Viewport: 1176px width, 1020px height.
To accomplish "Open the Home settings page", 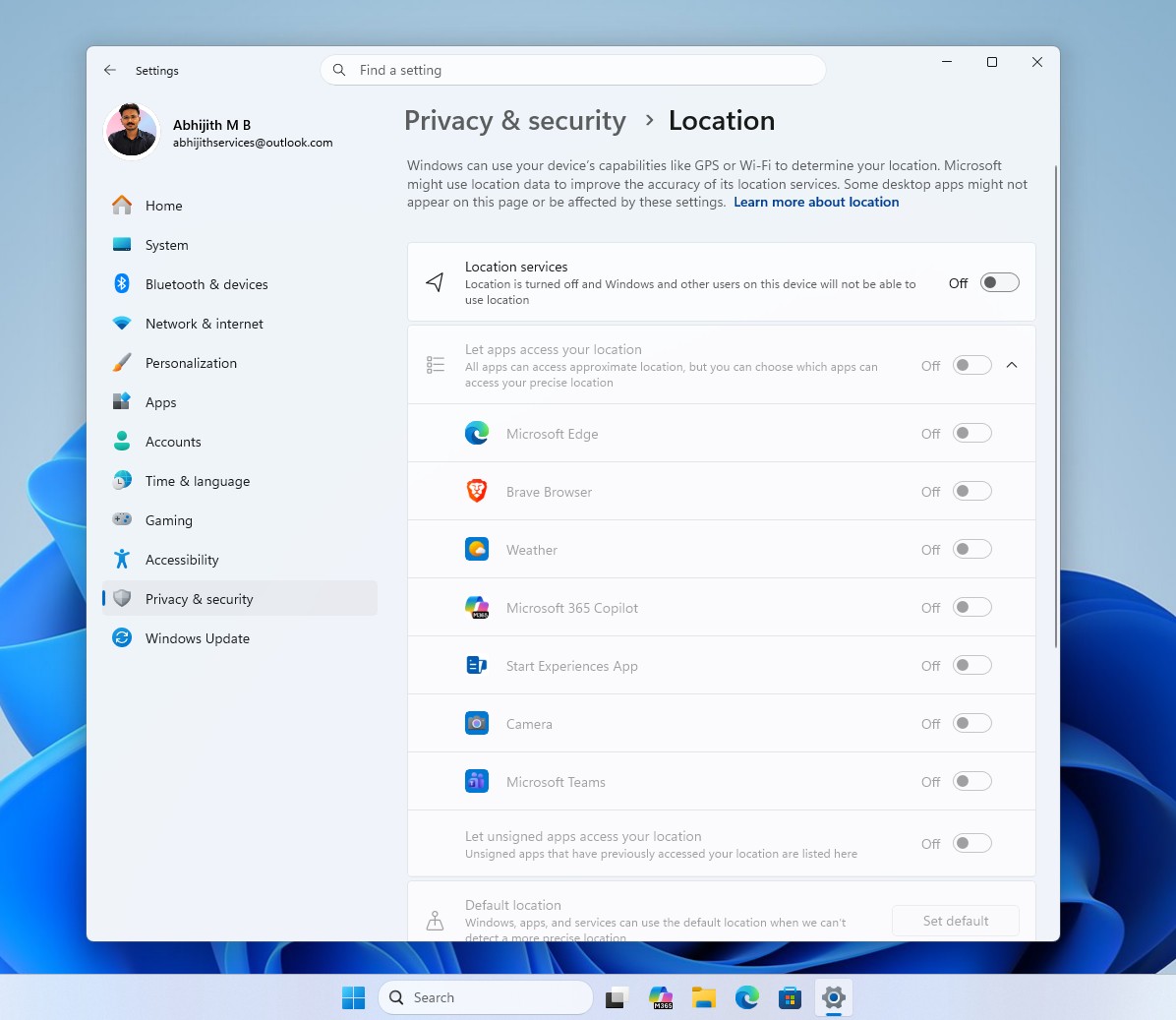I will pos(239,205).
